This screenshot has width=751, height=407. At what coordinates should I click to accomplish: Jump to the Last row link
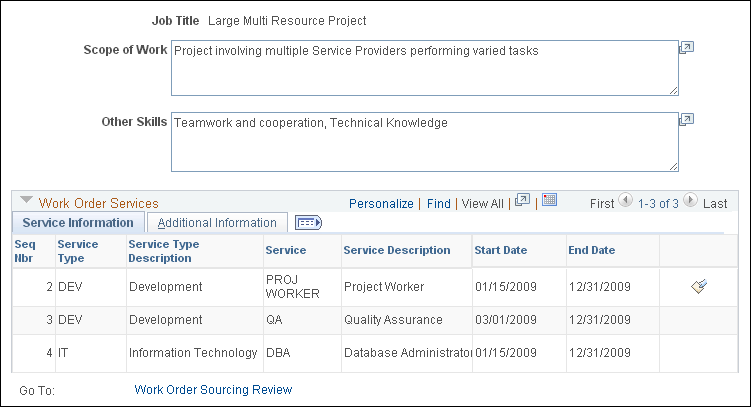point(715,203)
